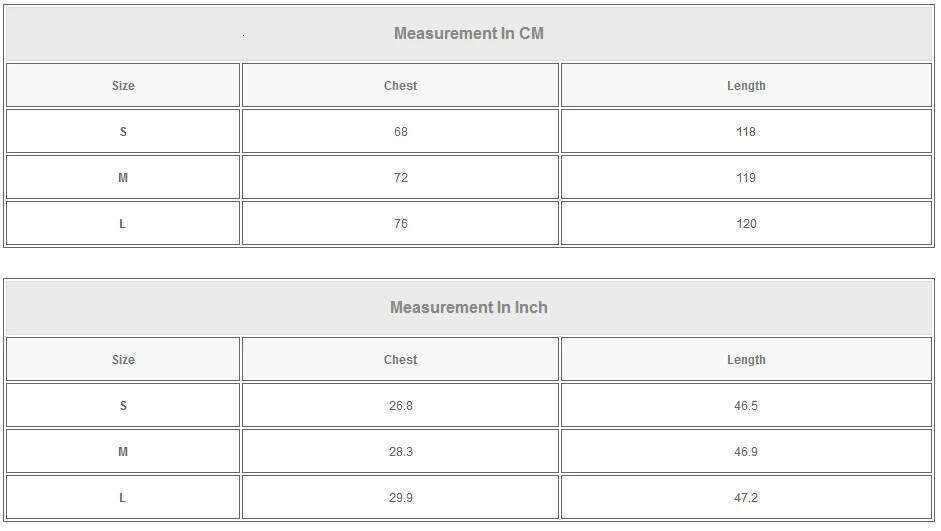Click the chest value 29.9 cell

click(400, 498)
